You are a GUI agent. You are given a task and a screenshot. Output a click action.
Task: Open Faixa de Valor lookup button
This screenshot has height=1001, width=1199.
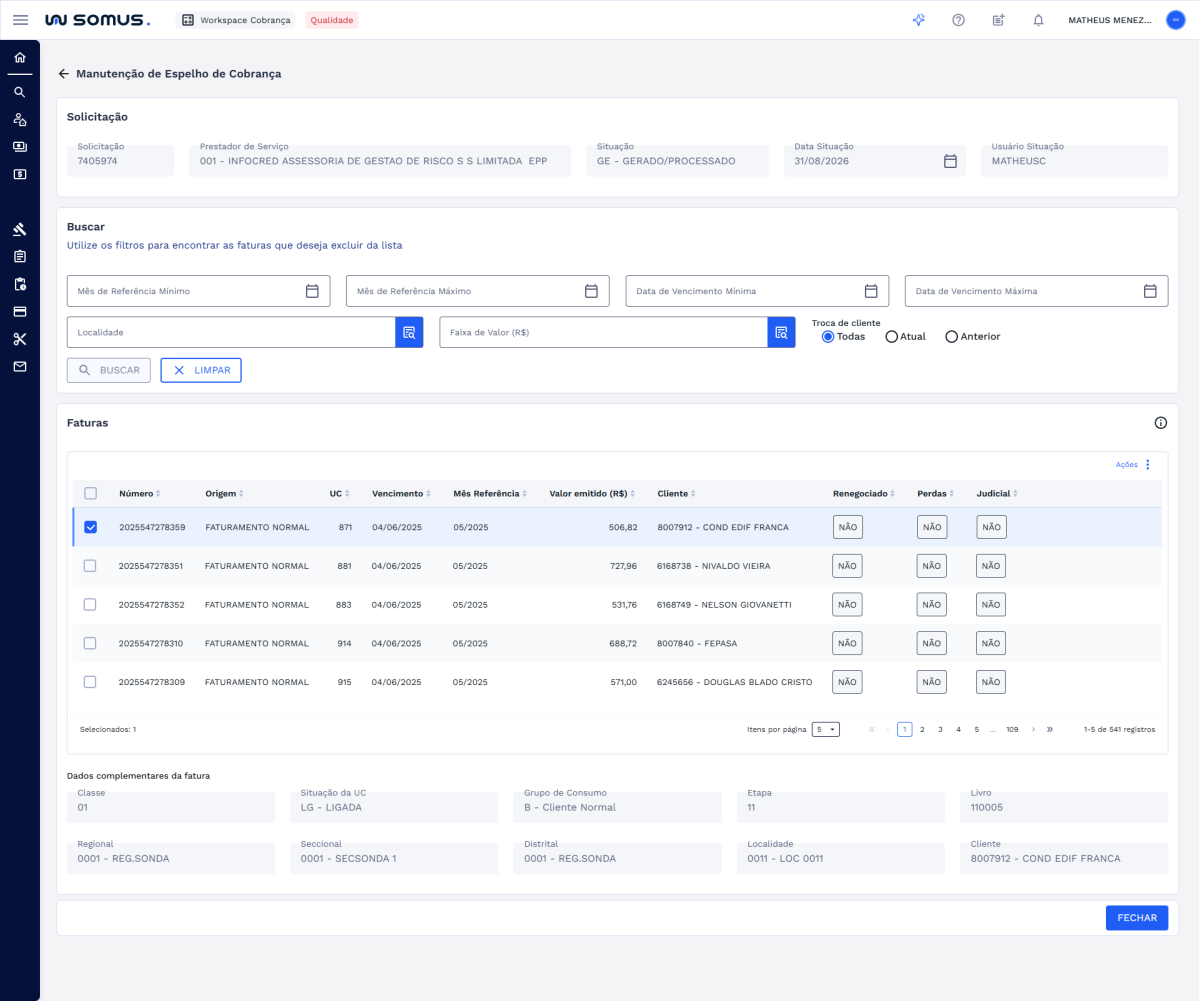point(781,333)
